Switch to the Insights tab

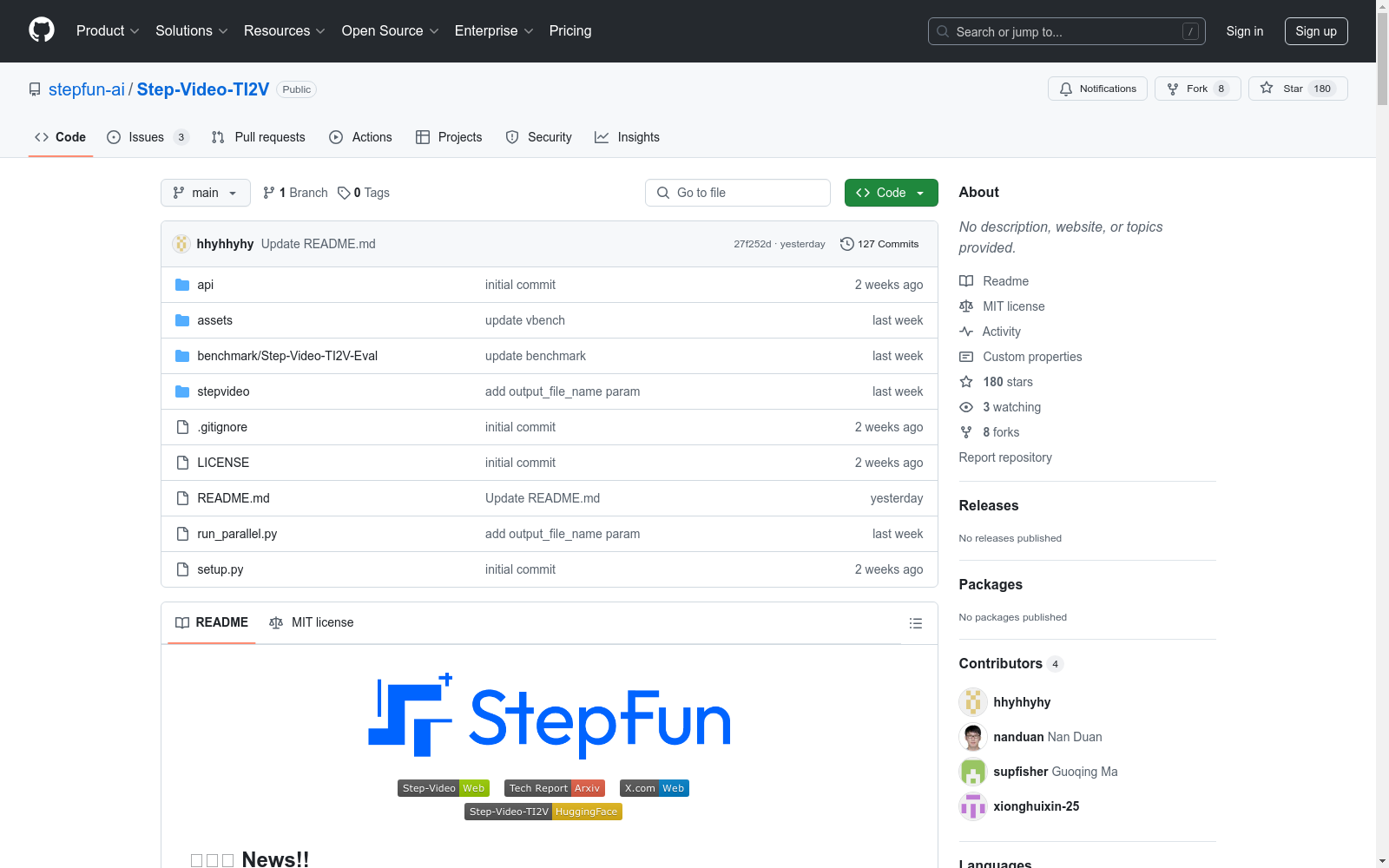(x=627, y=137)
